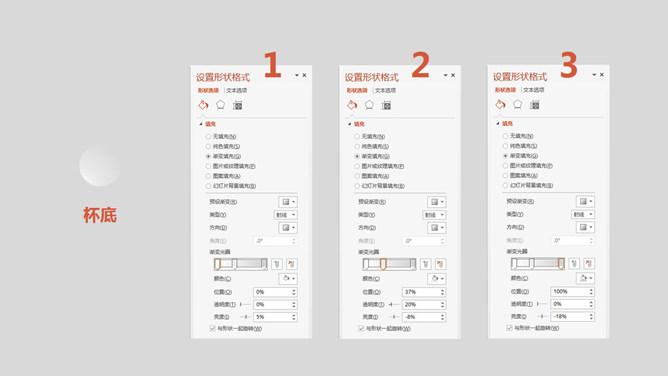668x376 pixels.
Task: Switch to text options tab in panel 1
Action: 236,90
